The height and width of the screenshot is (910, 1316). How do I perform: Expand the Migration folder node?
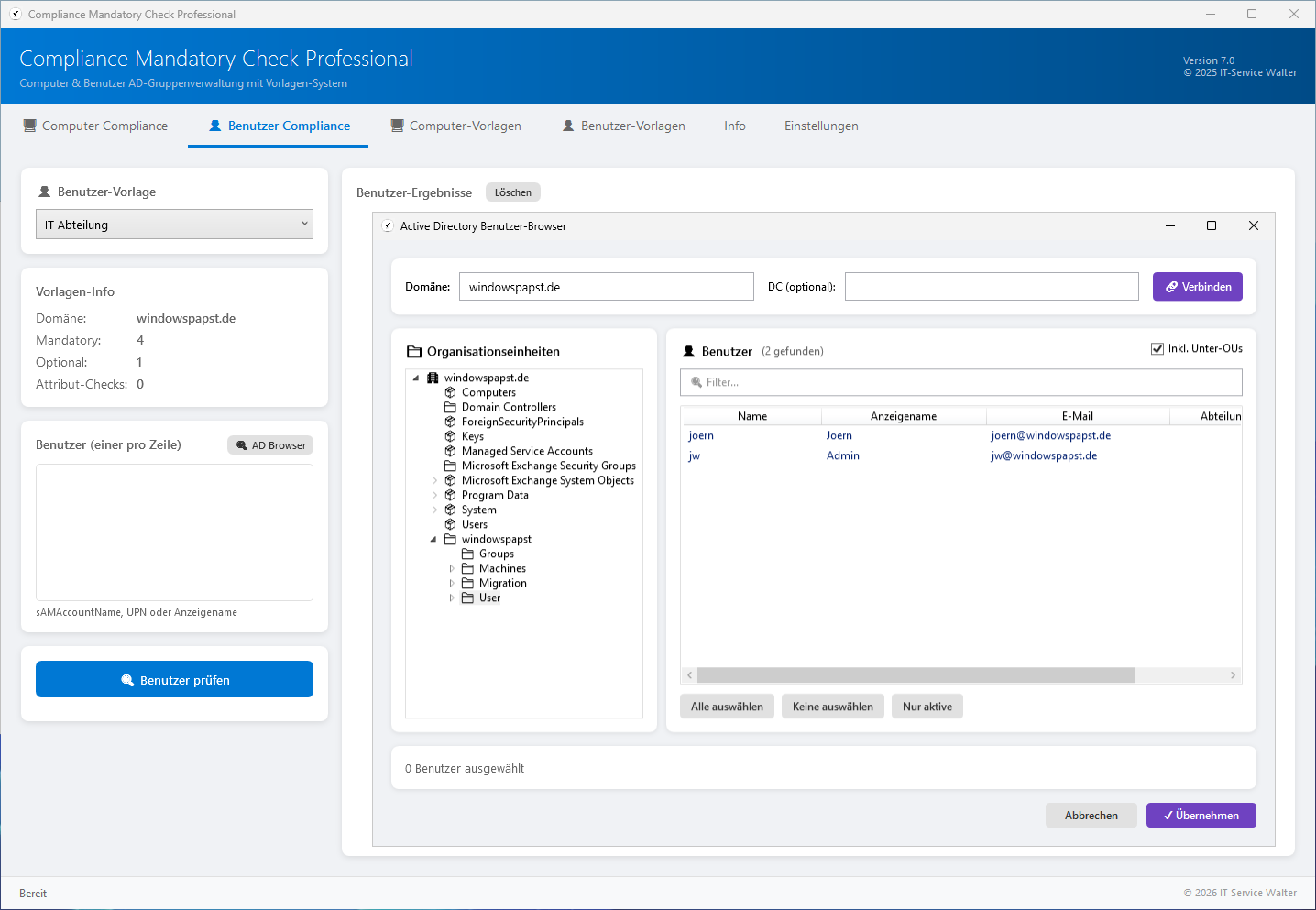452,583
